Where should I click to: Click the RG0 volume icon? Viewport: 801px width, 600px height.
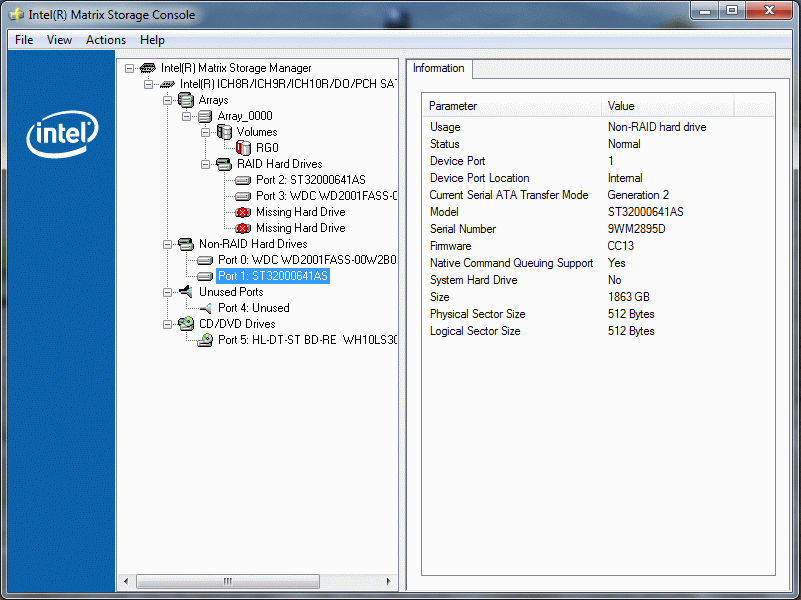243,148
